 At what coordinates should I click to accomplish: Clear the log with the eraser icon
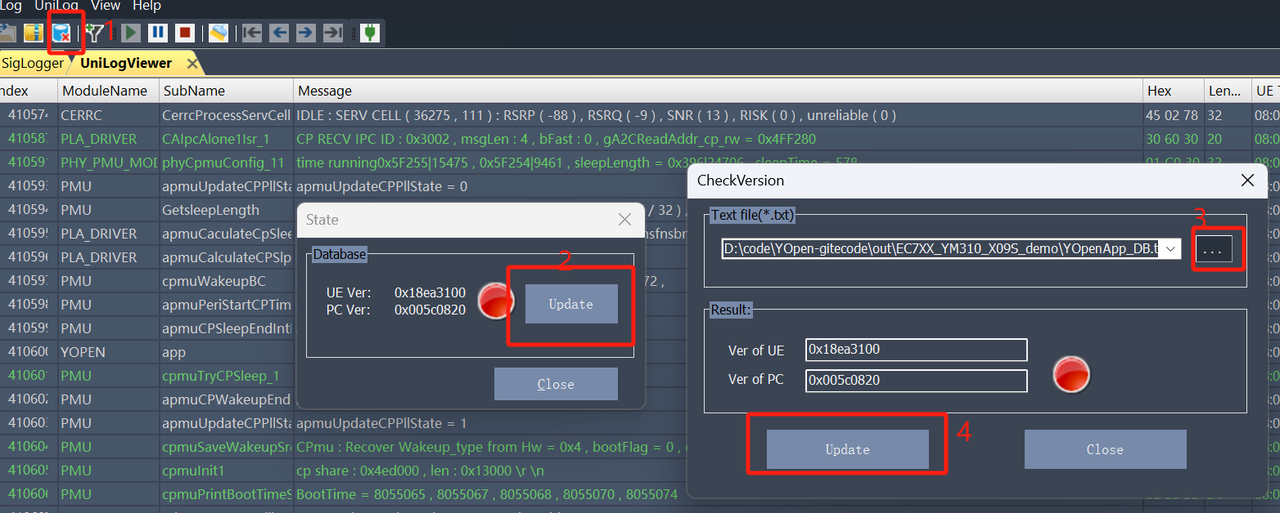click(217, 33)
